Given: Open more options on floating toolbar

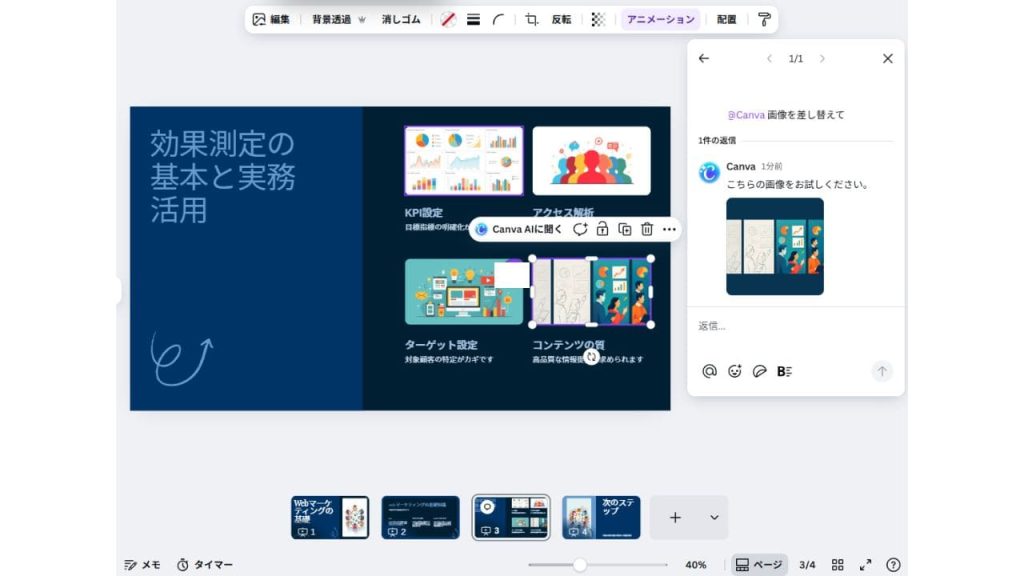Looking at the screenshot, I should (669, 229).
